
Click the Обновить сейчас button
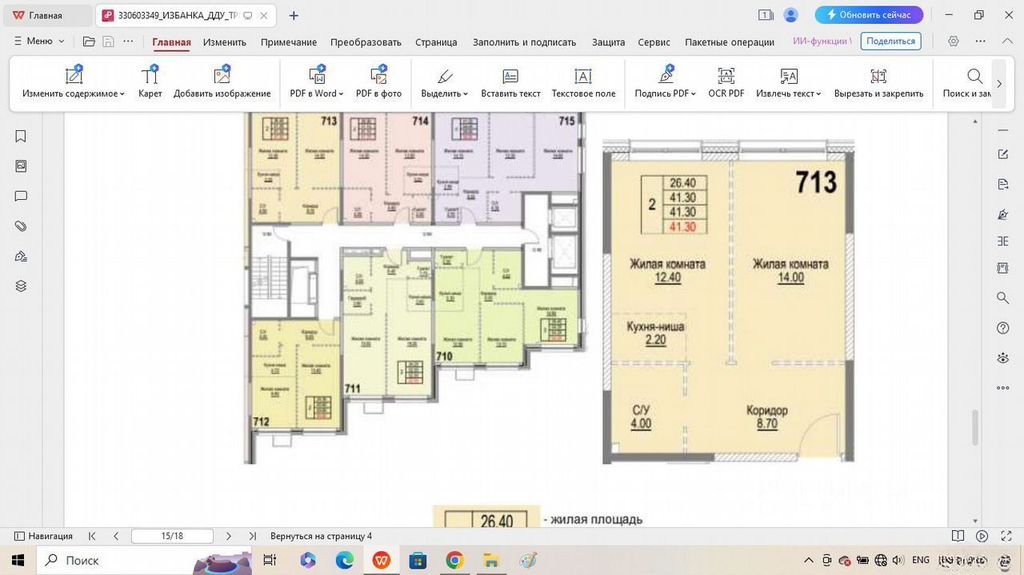[x=869, y=15]
